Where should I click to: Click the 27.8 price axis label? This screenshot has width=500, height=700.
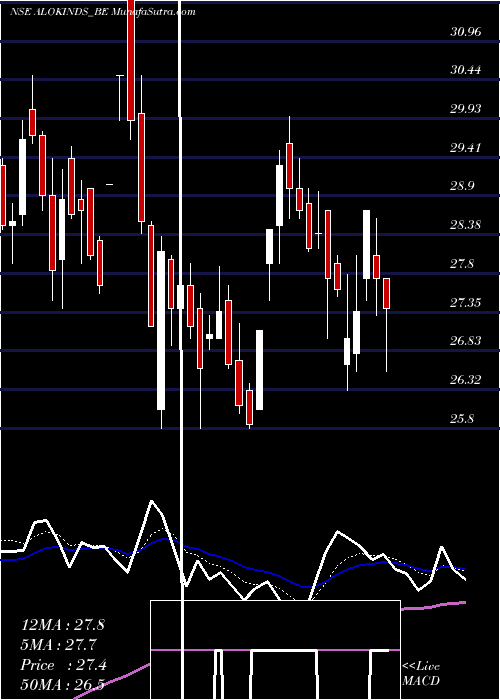click(x=462, y=264)
